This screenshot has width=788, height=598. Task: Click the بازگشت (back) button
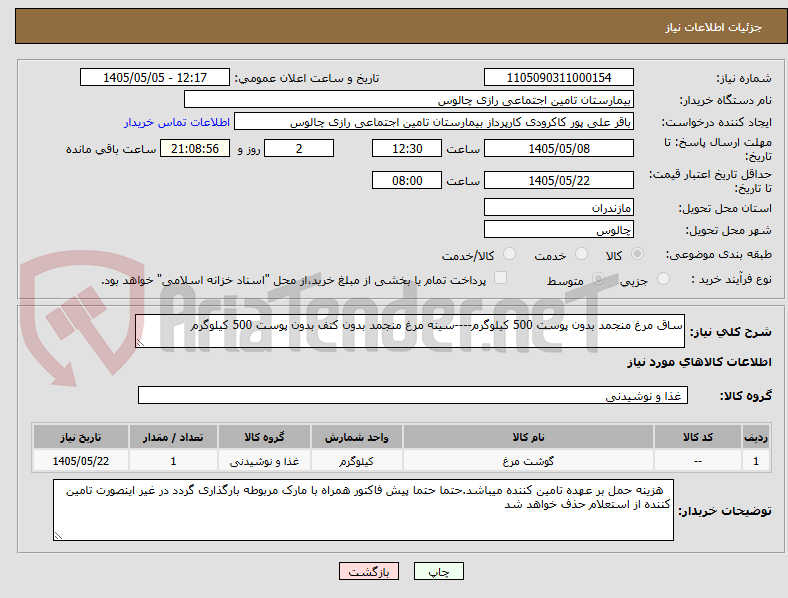coord(369,571)
